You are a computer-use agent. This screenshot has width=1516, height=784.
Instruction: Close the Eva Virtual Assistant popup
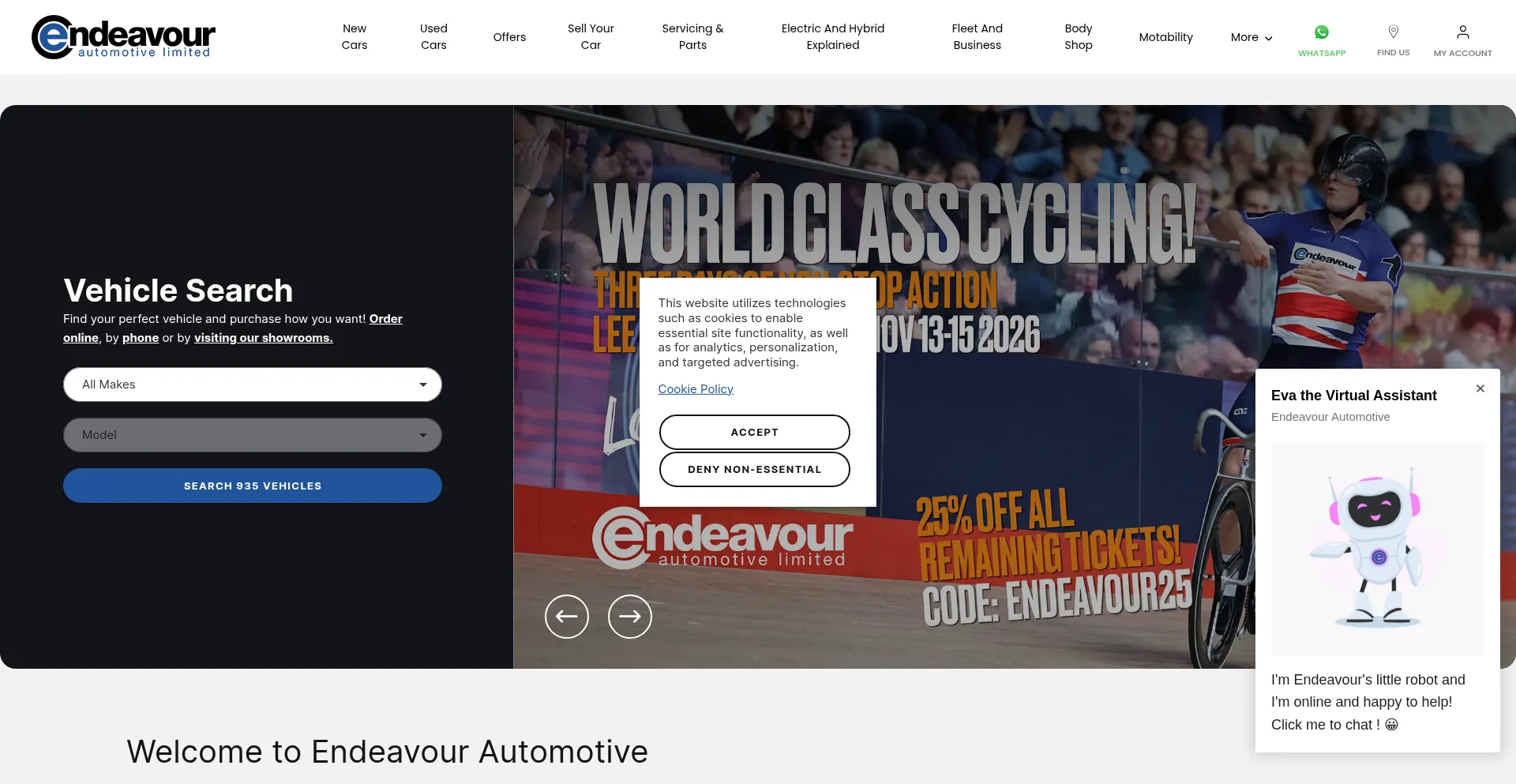[1480, 388]
